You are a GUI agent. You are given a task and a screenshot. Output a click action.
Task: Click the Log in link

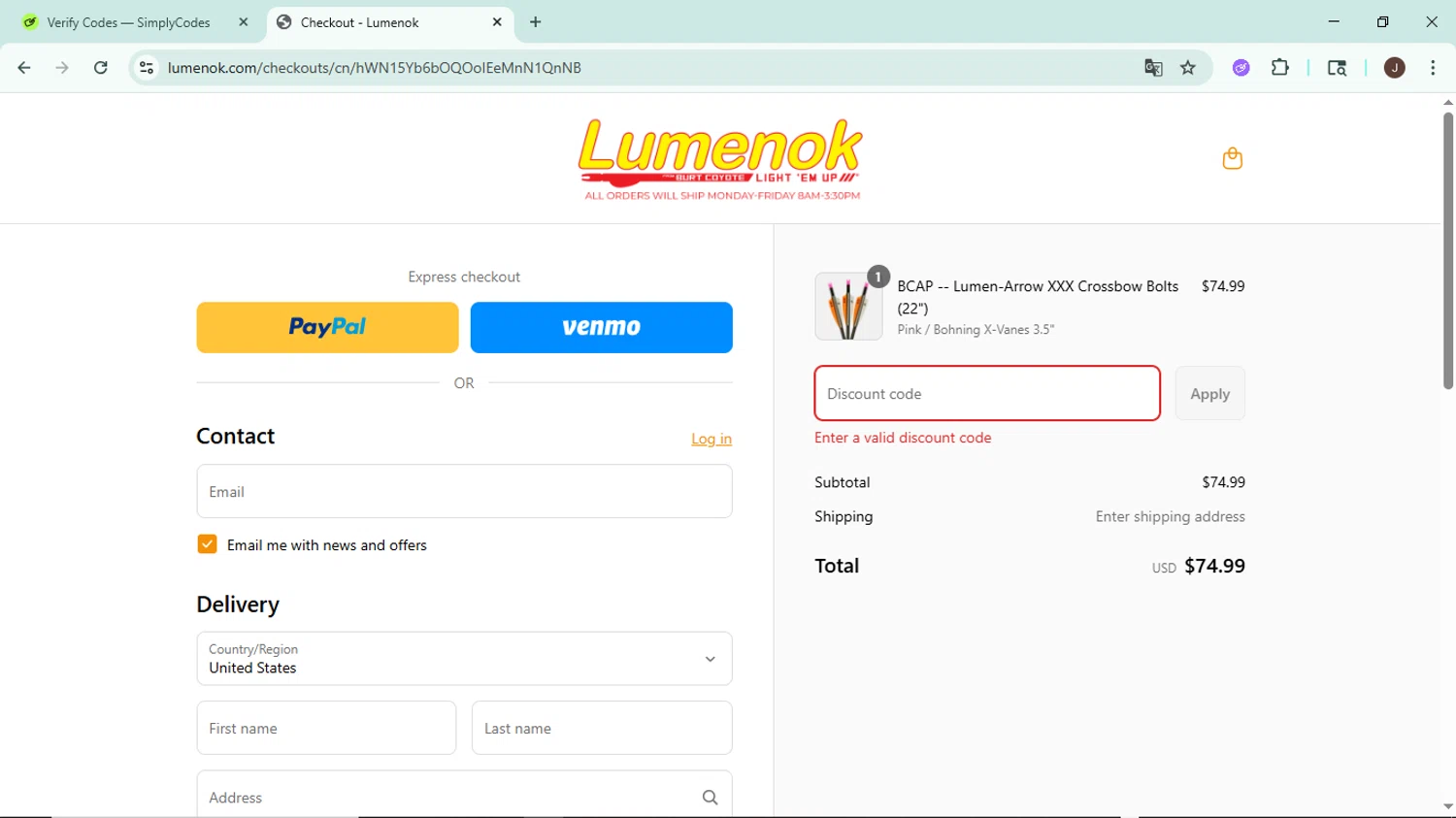click(x=711, y=439)
